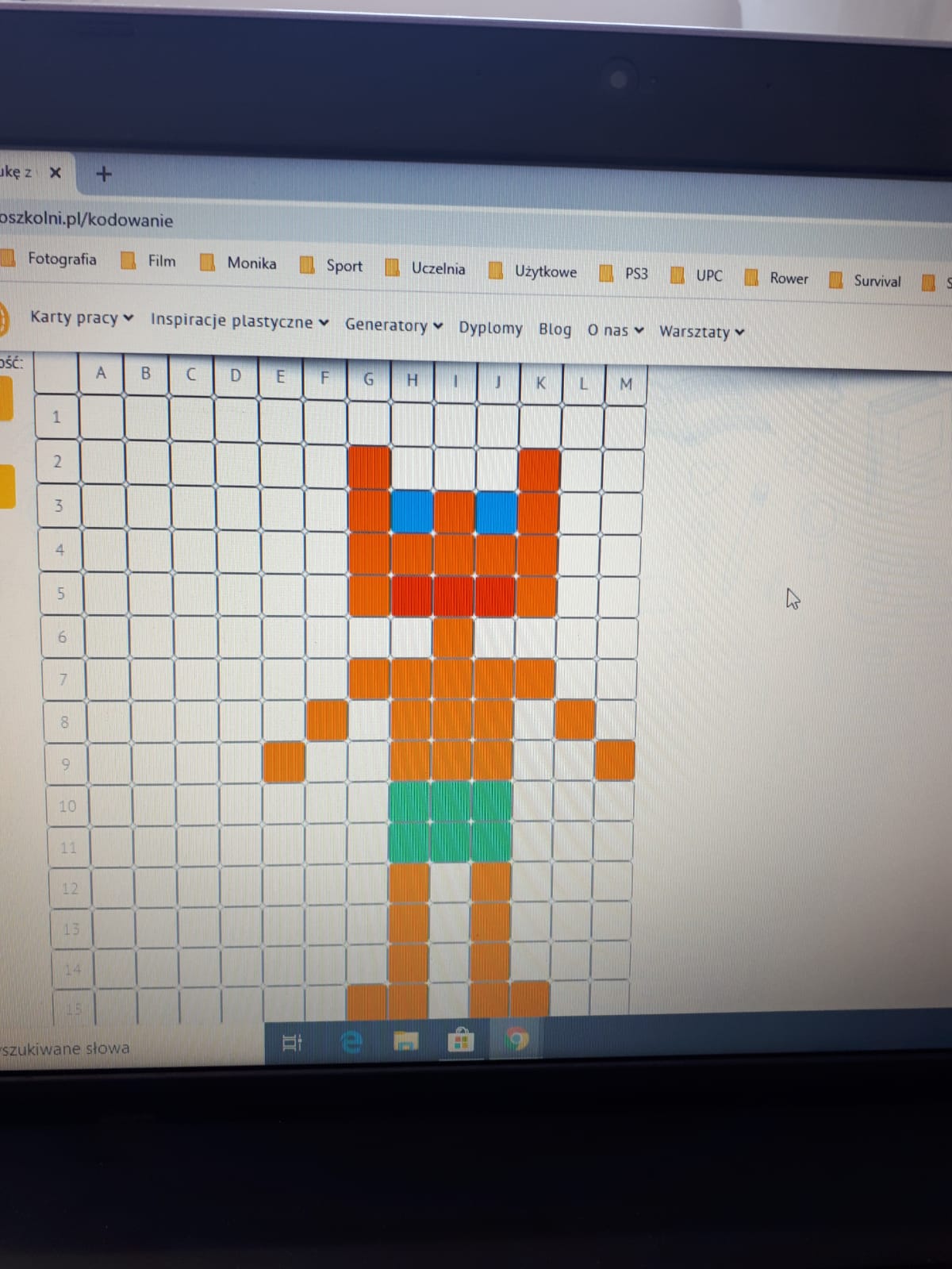Click the empty grid cell A1
Image resolution: width=952 pixels, height=1269 pixels.
[102, 417]
